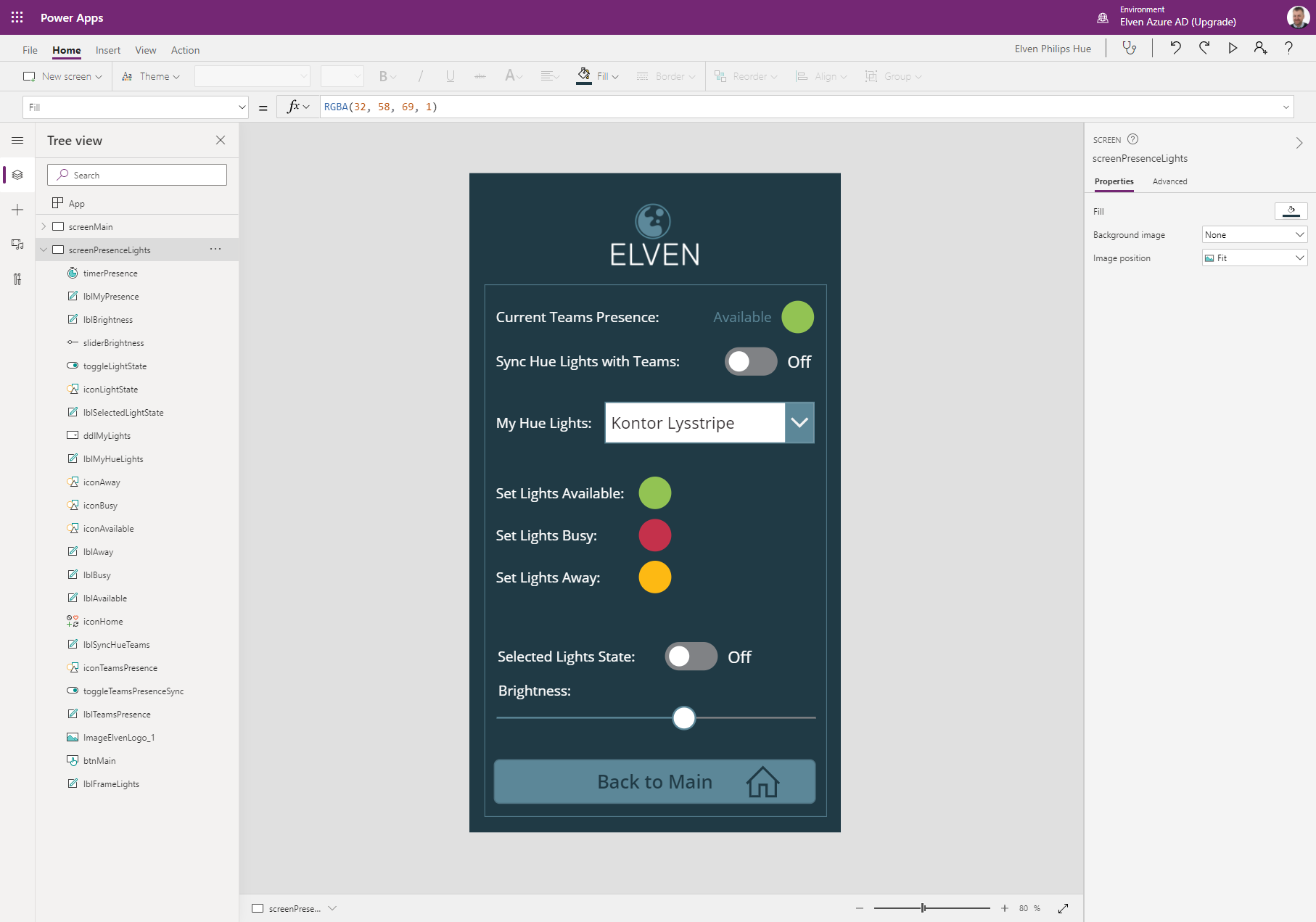Expand the formula bar chevron

(1286, 107)
